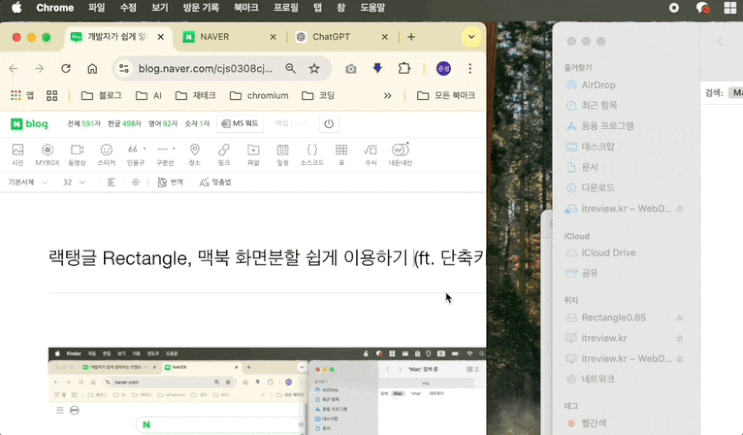Open MYBOX from the editor toolbar
This screenshot has width=743, height=435.
click(47, 154)
